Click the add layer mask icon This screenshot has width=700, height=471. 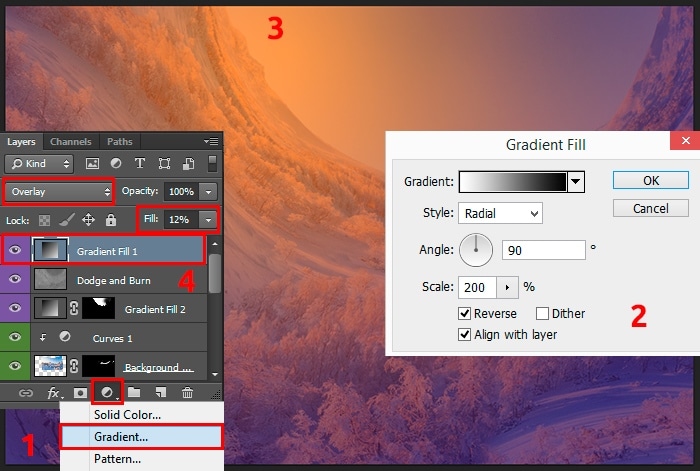click(78, 394)
